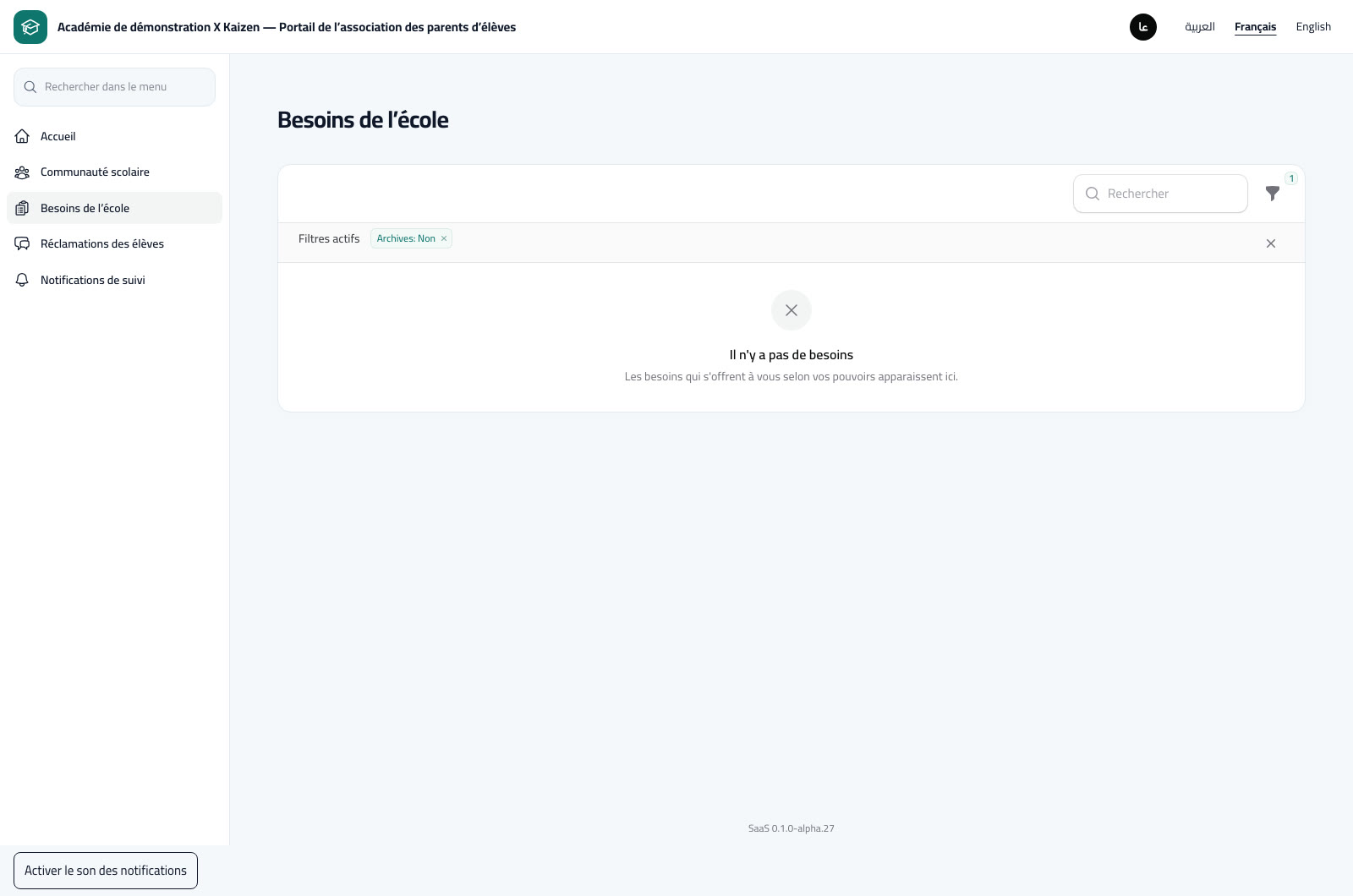Click the Rechercher search box
Viewport: 1353px width, 896px height.
(x=1160, y=194)
